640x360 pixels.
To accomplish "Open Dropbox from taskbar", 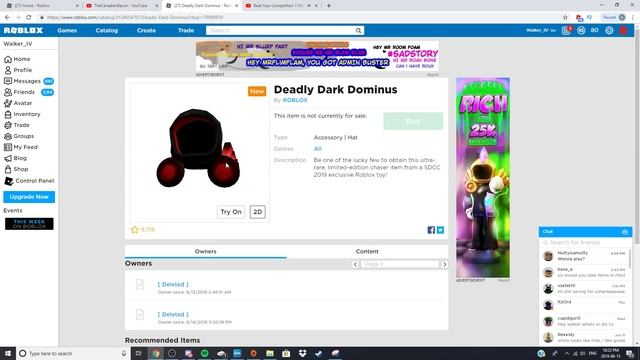I will [x=302, y=353].
